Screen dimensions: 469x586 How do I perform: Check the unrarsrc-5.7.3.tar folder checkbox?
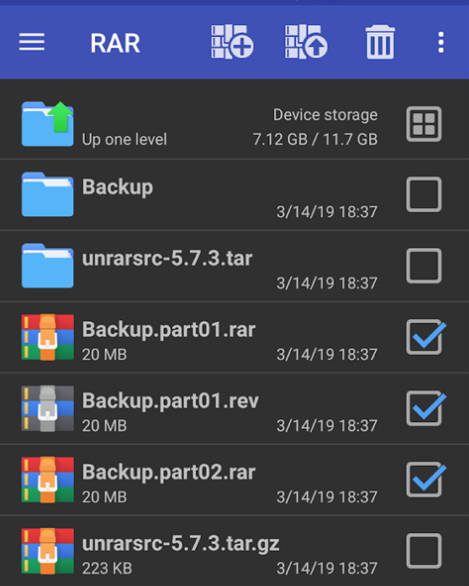424,266
